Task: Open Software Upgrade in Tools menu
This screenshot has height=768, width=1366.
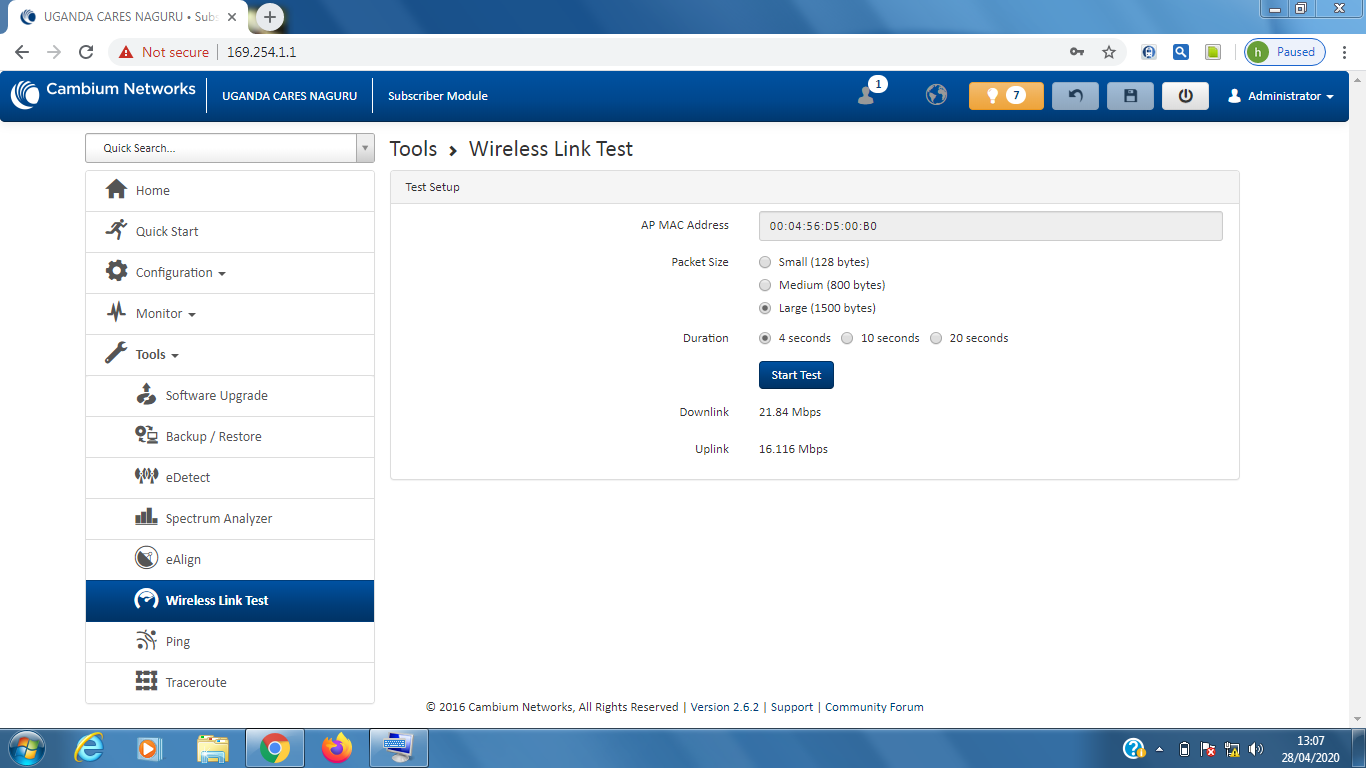Action: pos(216,396)
